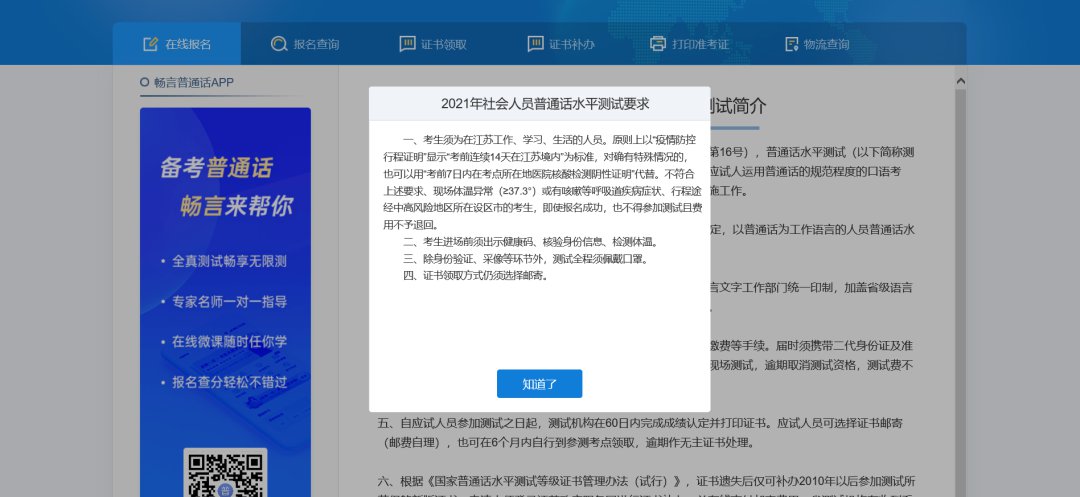Viewport: 1080px width, 497px height.
Task: Switch to the 证书领取 tab
Action: [444, 44]
